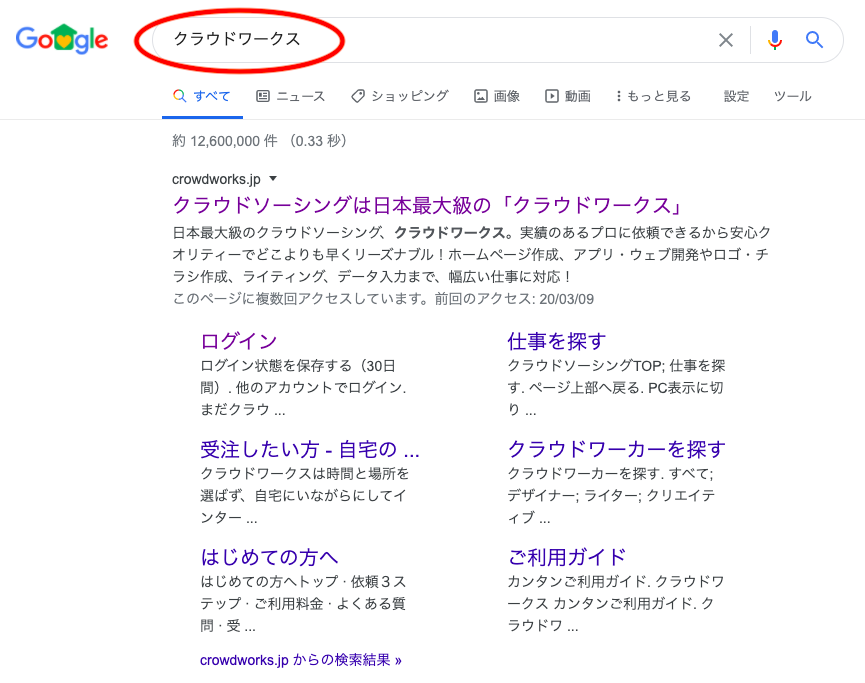Screen dimensions: 865x683
Task: Click the magnifier icon beside すべて
Action: [x=179, y=96]
